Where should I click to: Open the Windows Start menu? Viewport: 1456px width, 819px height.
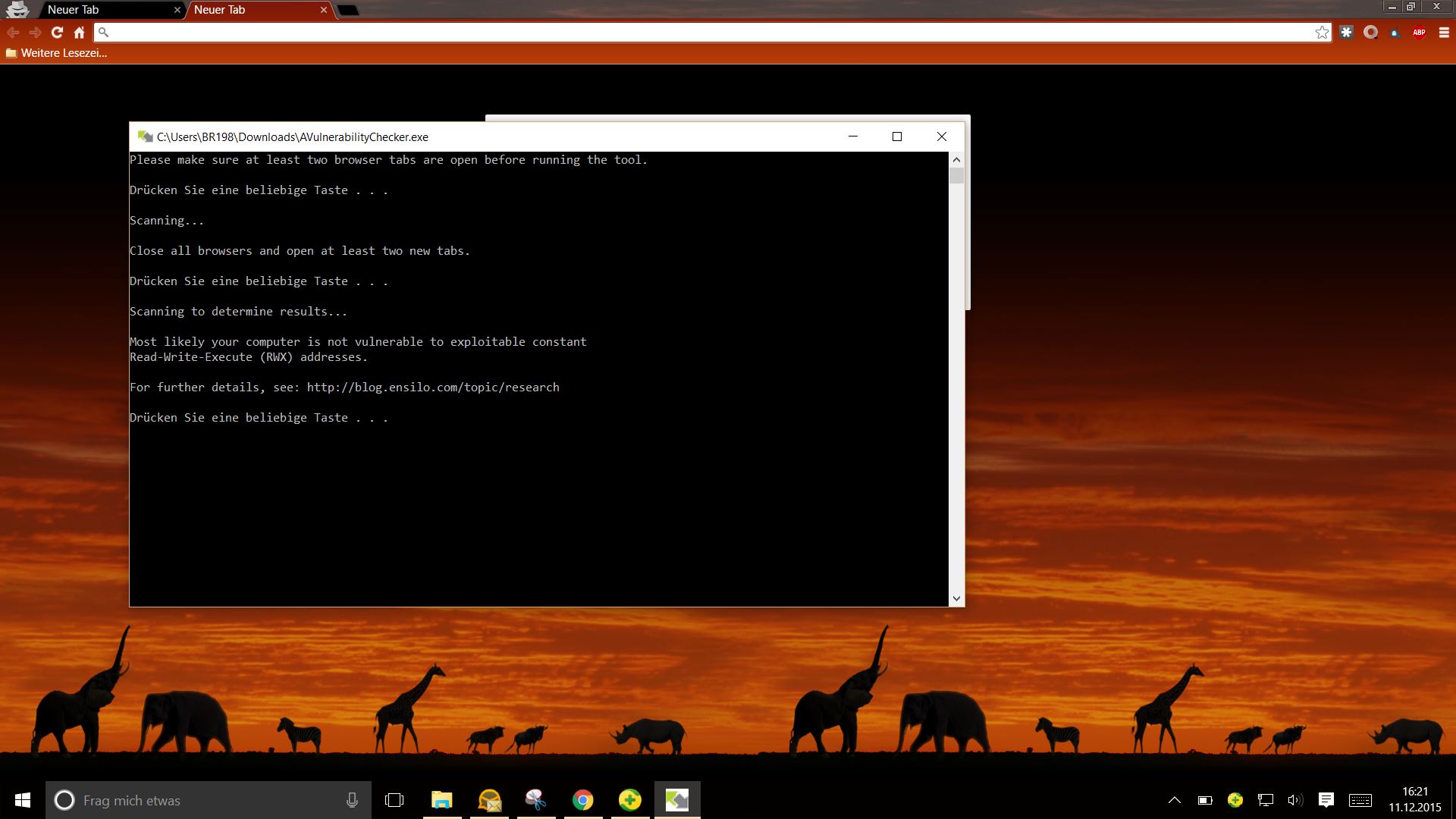23,800
